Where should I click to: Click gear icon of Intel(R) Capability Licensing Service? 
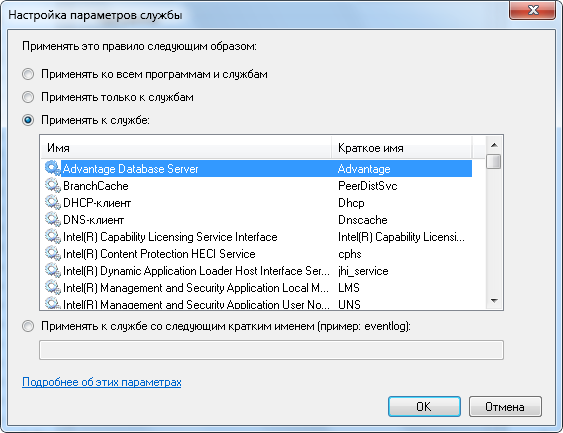(x=53, y=237)
